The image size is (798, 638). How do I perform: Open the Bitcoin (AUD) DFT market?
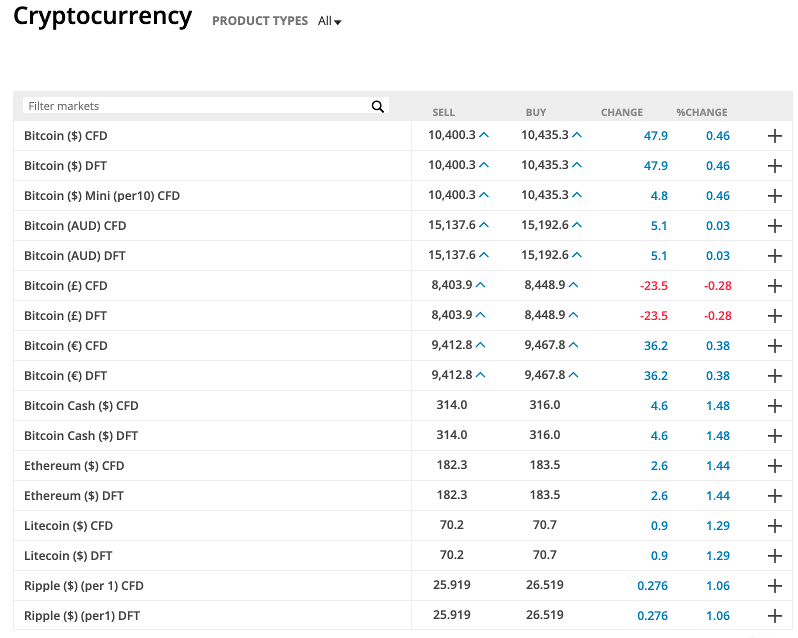coord(74,256)
